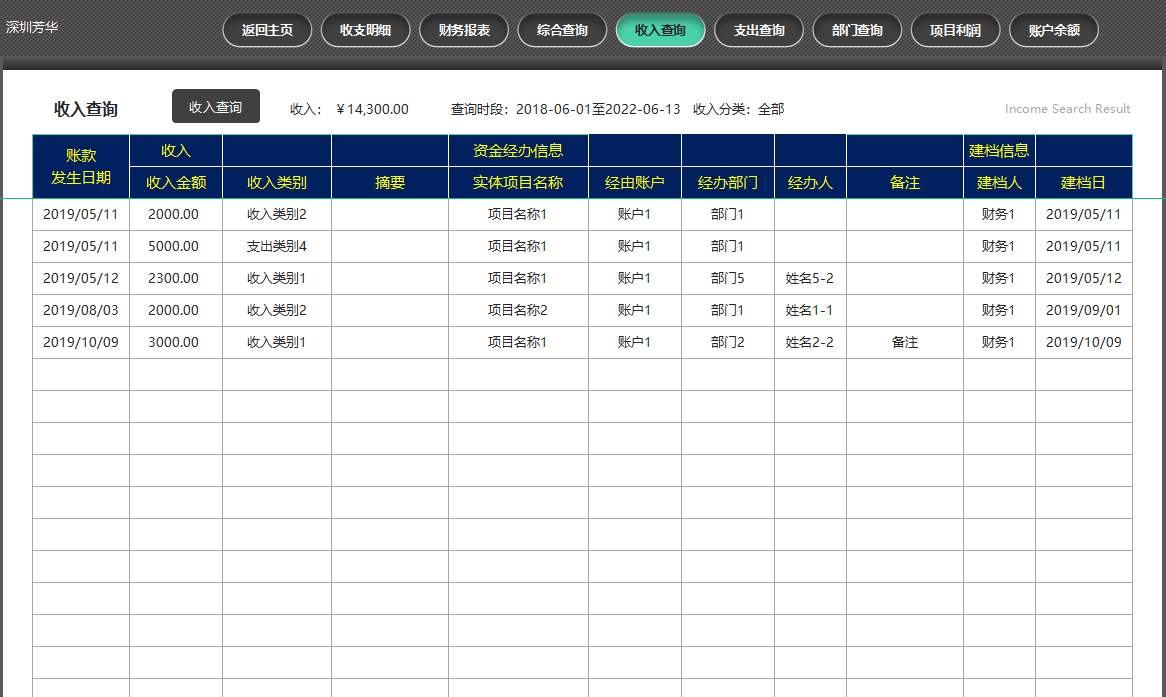Click the 实体项目名称 column header
Screen dimensions: 1166x697
[x=518, y=182]
